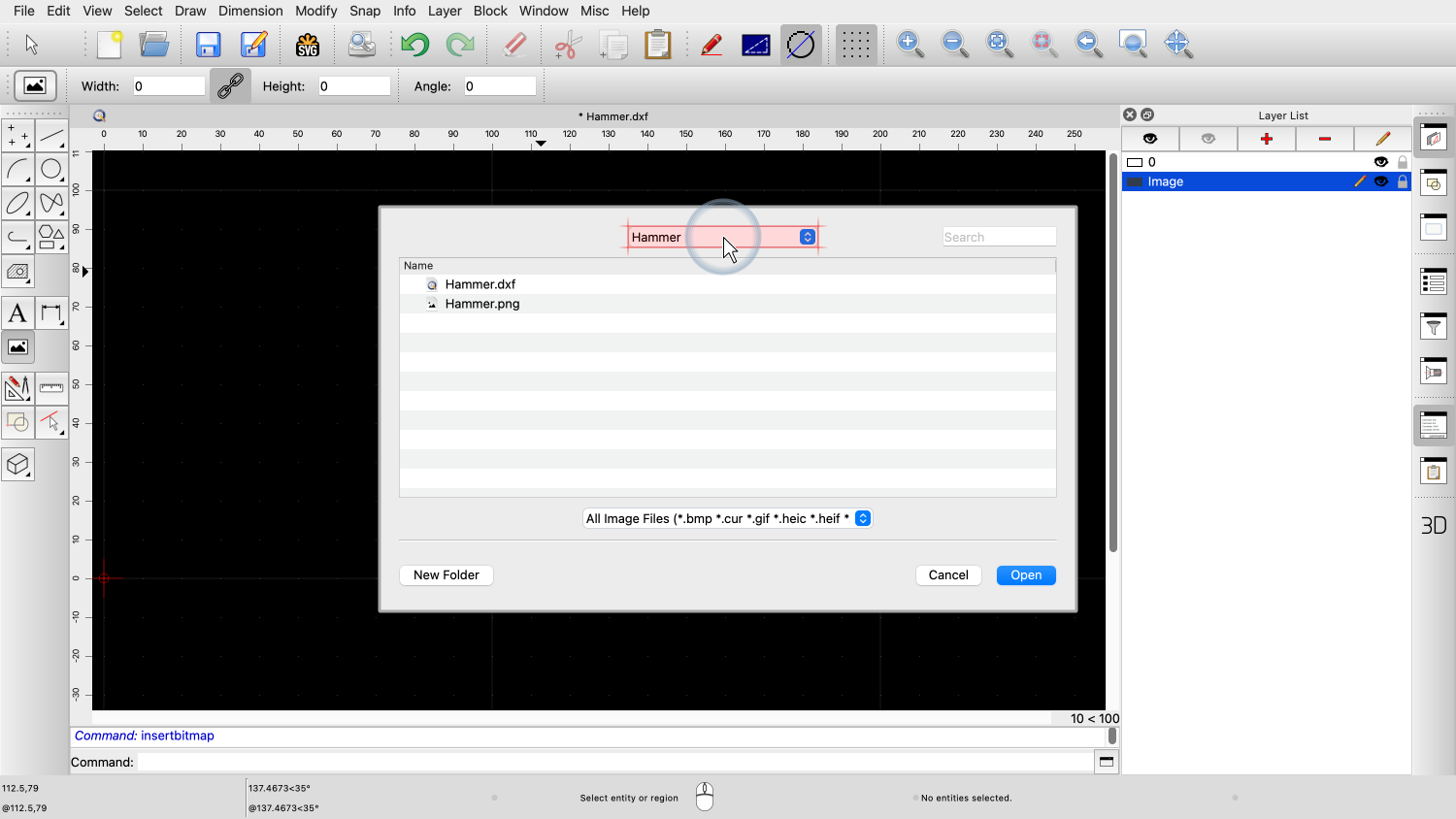This screenshot has width=1456, height=819.
Task: Open the Dimension menu
Action: click(250, 11)
